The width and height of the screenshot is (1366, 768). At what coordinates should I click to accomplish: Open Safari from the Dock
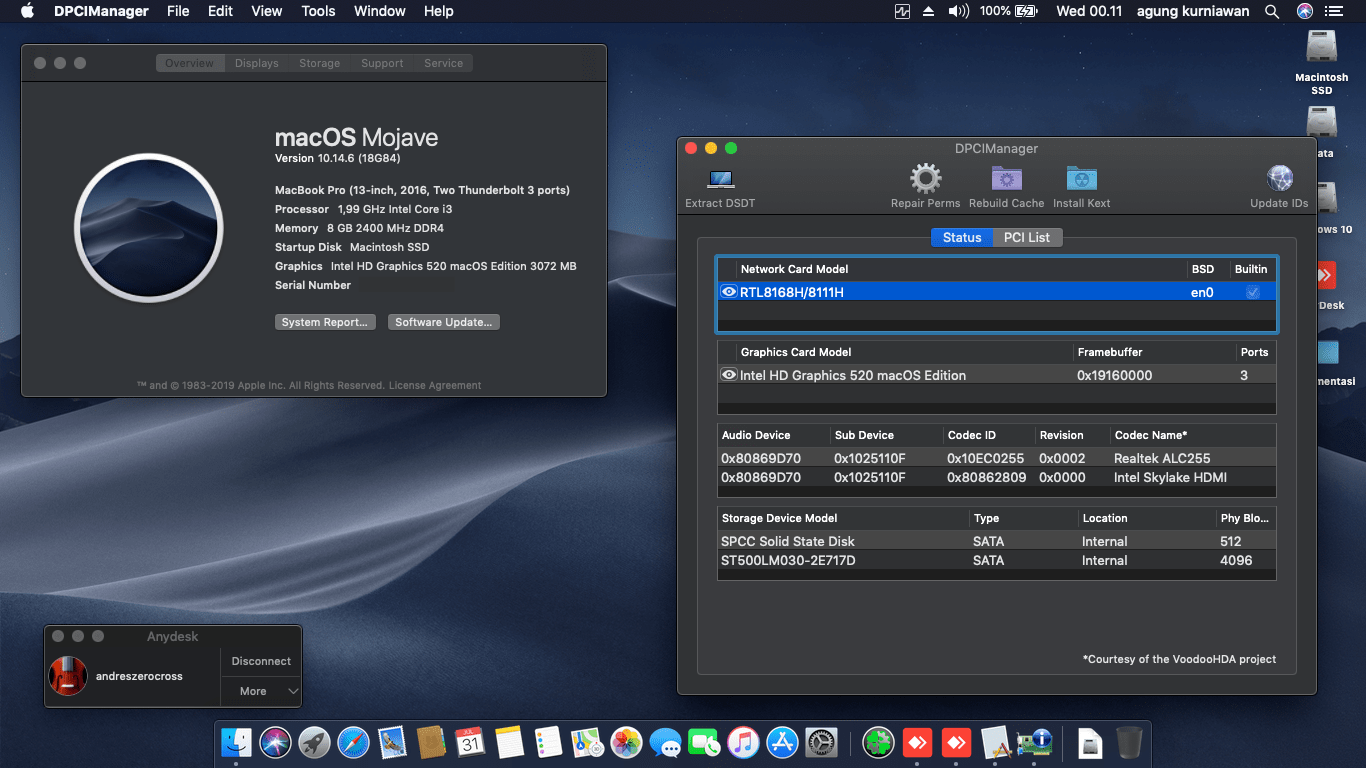click(354, 742)
